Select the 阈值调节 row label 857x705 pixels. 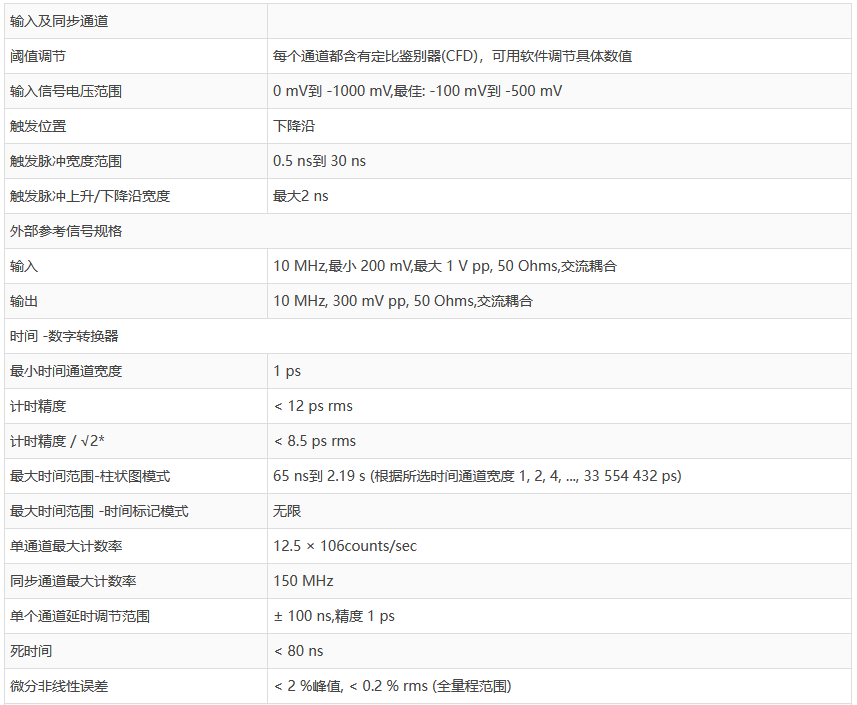[x=38, y=56]
